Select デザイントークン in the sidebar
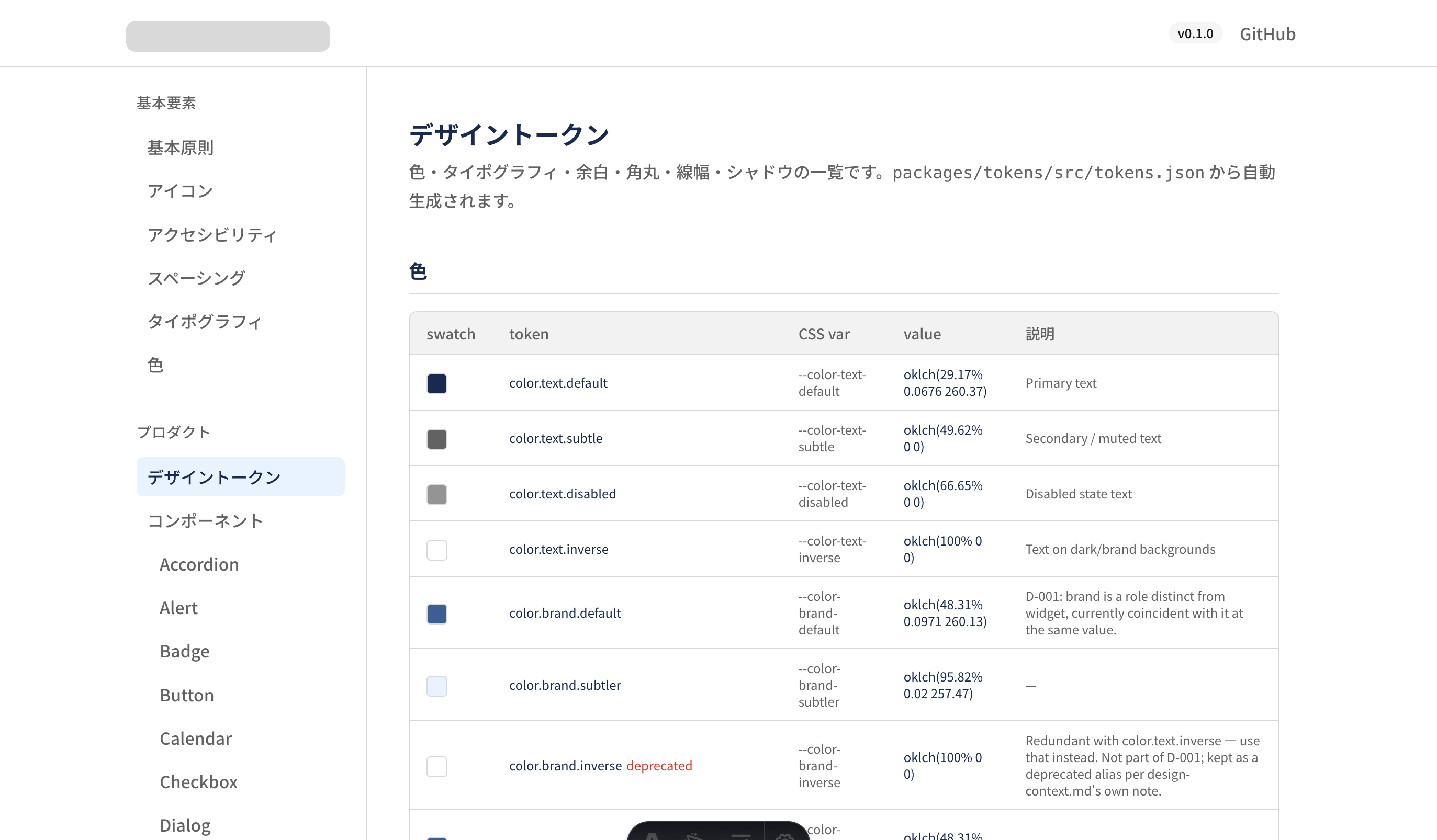The width and height of the screenshot is (1437, 840). coord(241,477)
